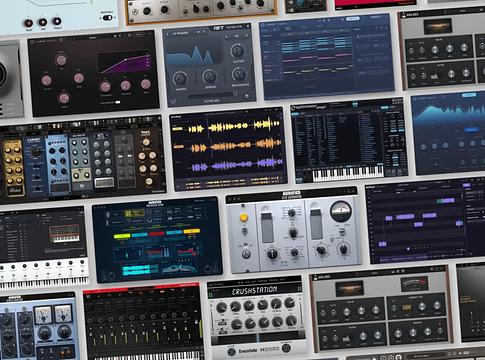Screen dimensions: 485x360
Task: Click the lowest purple note in the piano roll
Action: click(x=382, y=244)
